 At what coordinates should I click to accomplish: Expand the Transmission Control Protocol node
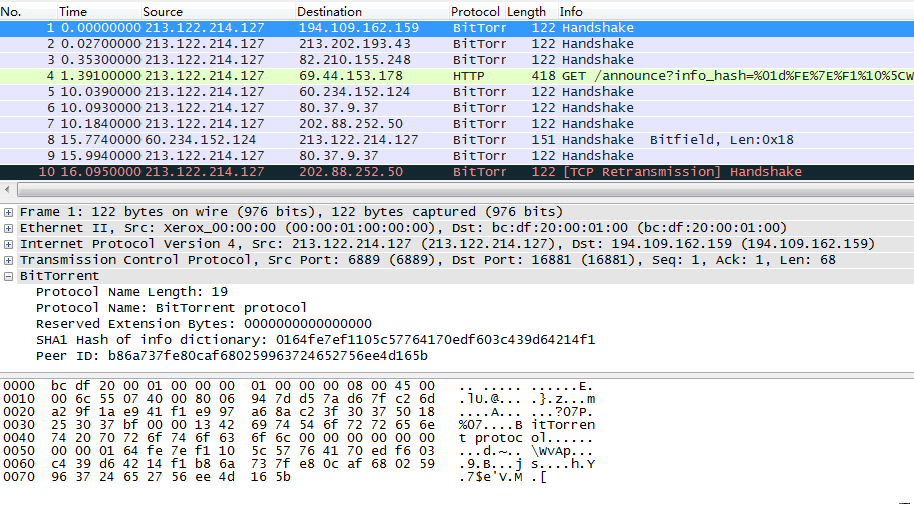click(x=8, y=260)
